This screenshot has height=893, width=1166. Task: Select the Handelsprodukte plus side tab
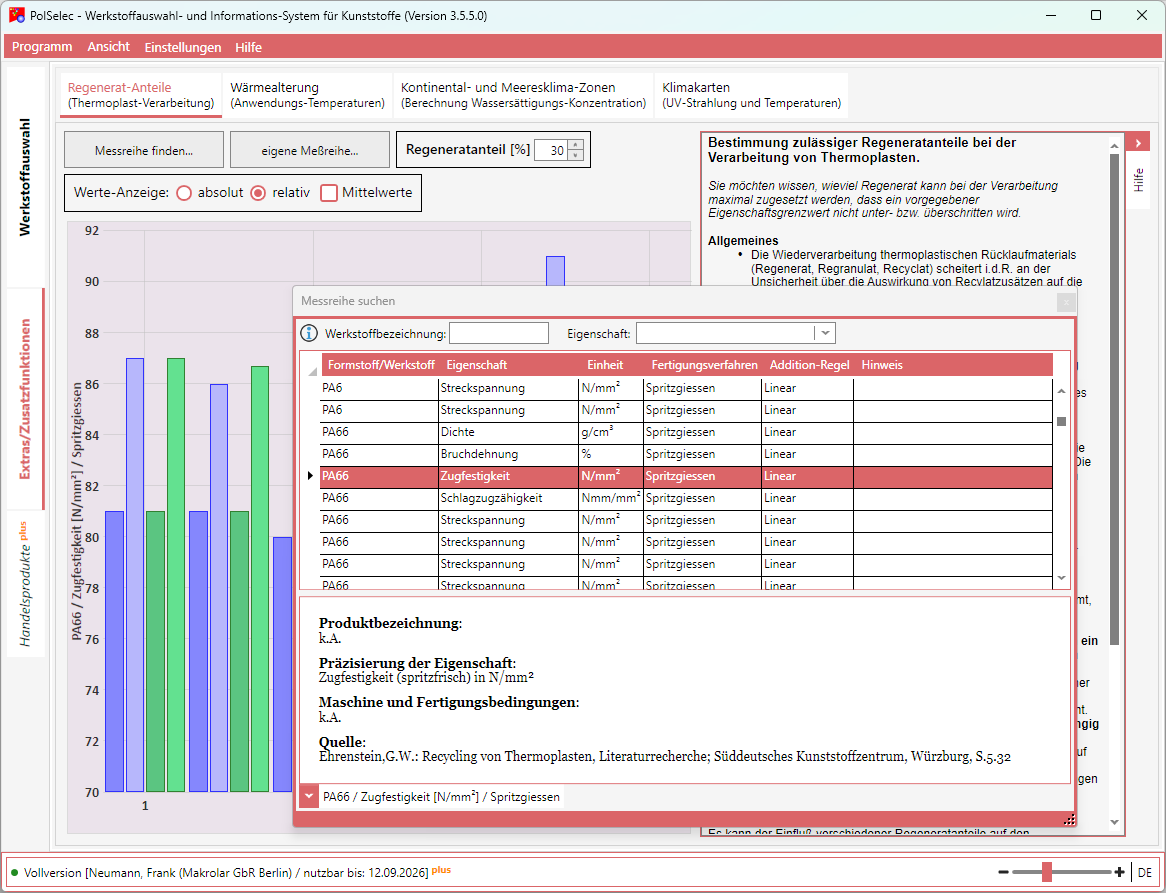[25, 584]
